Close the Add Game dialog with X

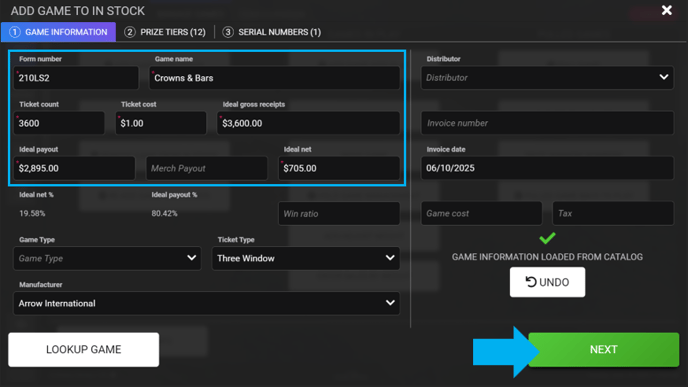[666, 10]
